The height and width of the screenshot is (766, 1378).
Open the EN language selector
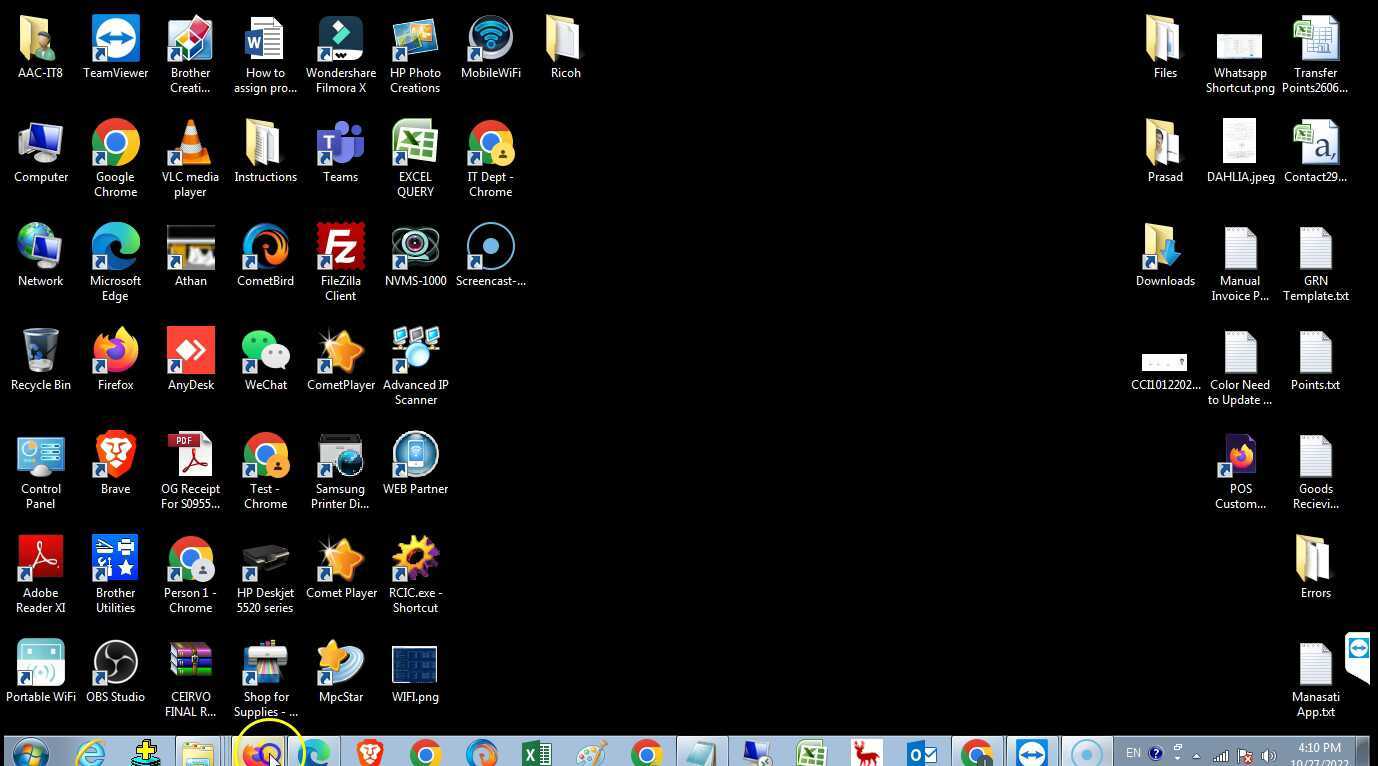(1133, 753)
